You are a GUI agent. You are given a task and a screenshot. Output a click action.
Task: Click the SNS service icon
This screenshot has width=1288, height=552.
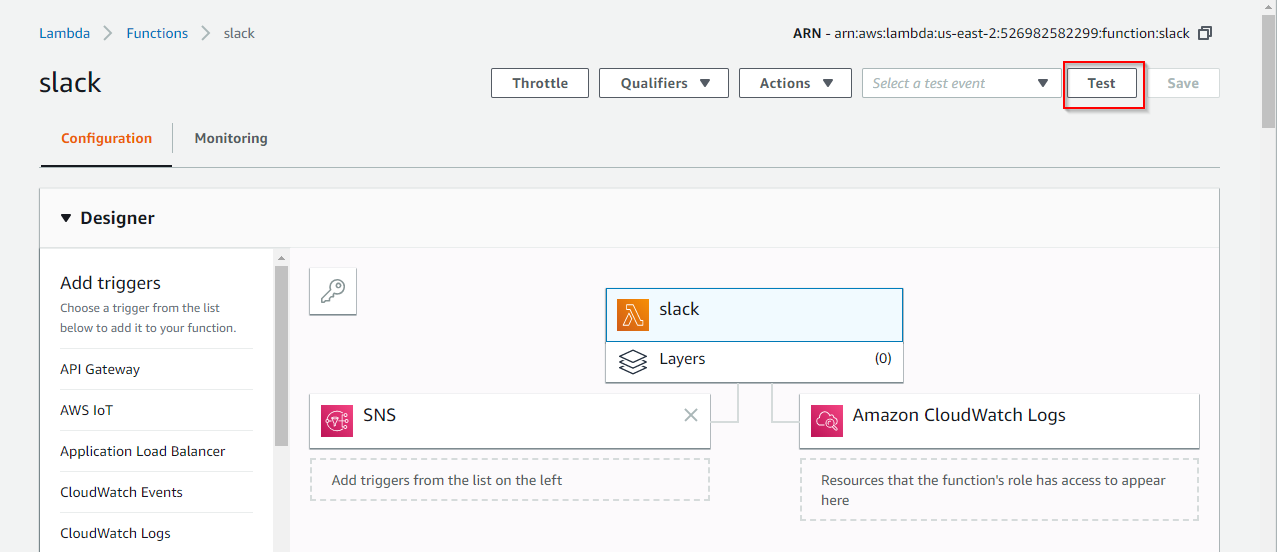pos(337,421)
